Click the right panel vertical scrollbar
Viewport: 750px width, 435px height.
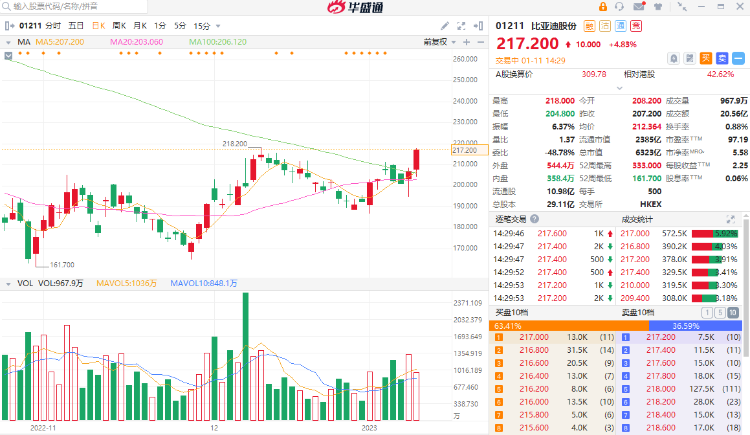746,287
